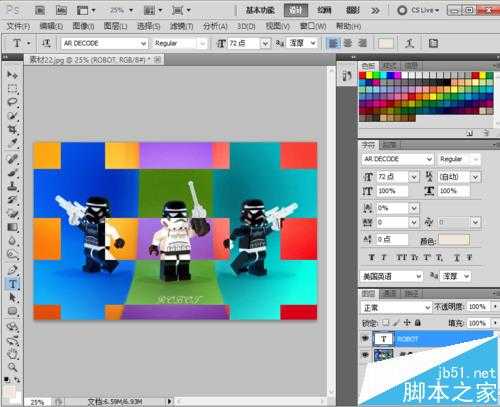Click the text color swatch in options bar
Screen dimensions: 500x407
point(386,43)
